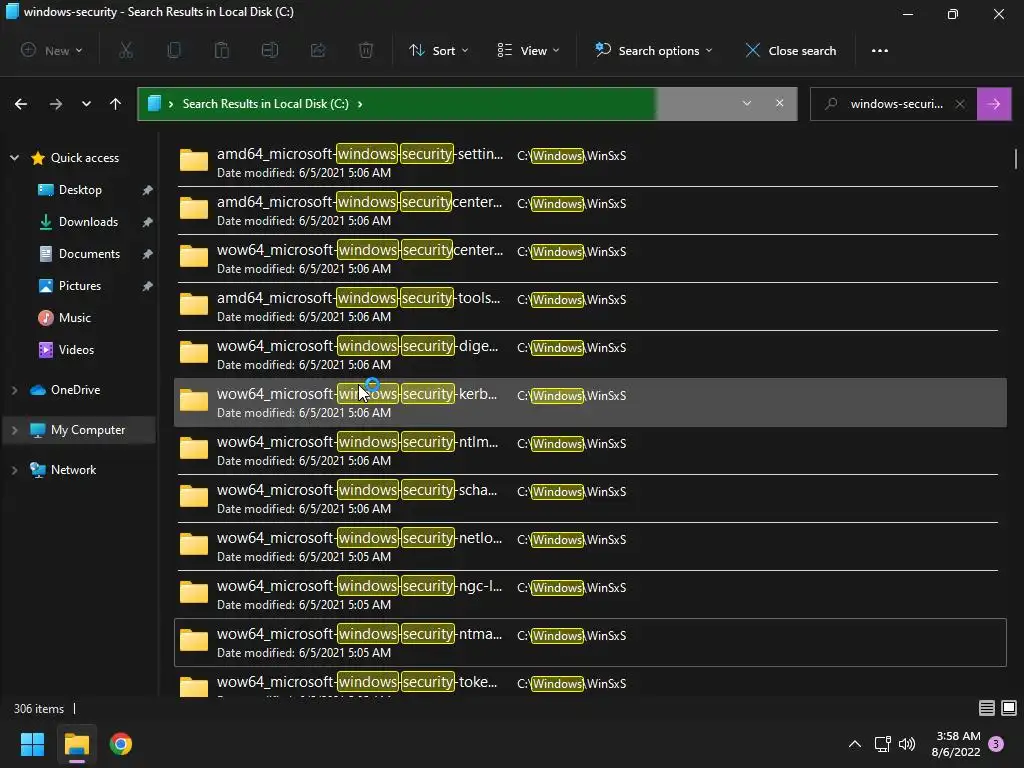Stop loading in the address bar
The height and width of the screenshot is (768, 1024).
[x=780, y=103]
